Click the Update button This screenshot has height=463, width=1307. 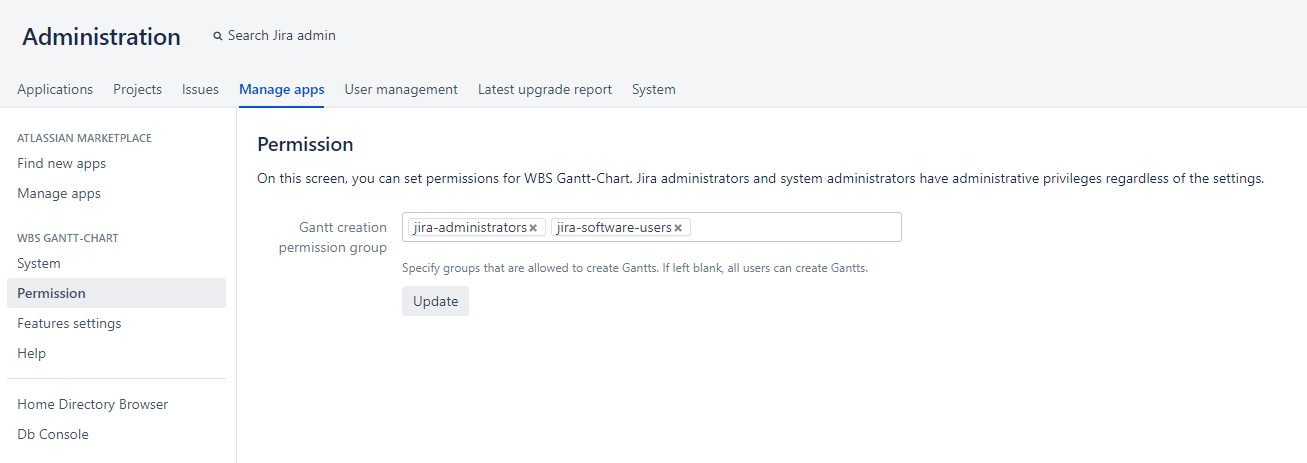click(x=435, y=301)
